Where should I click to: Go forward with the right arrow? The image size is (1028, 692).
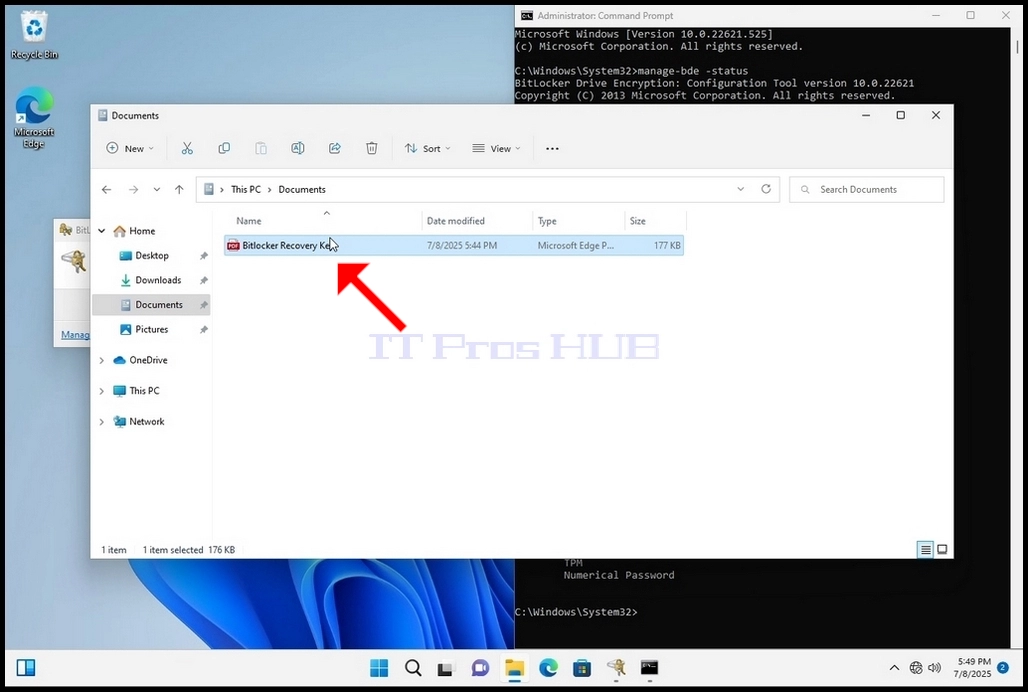point(134,189)
